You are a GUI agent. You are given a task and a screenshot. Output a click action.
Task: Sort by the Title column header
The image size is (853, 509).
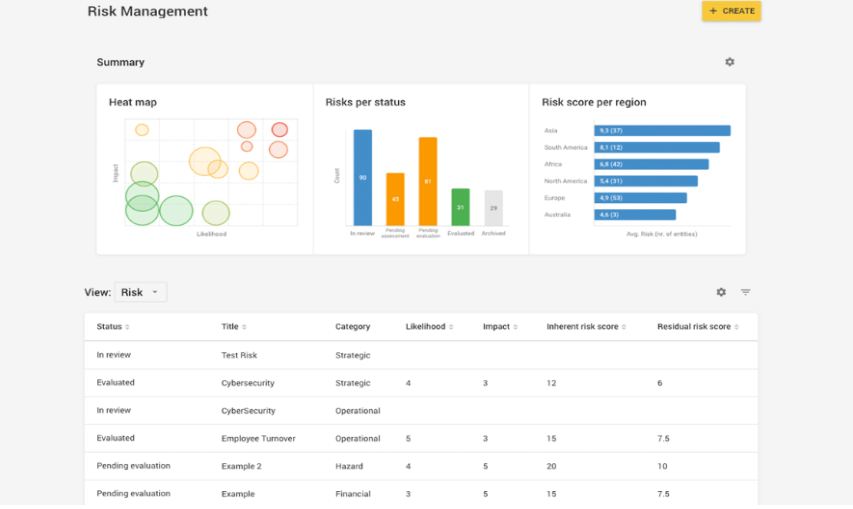(233, 327)
